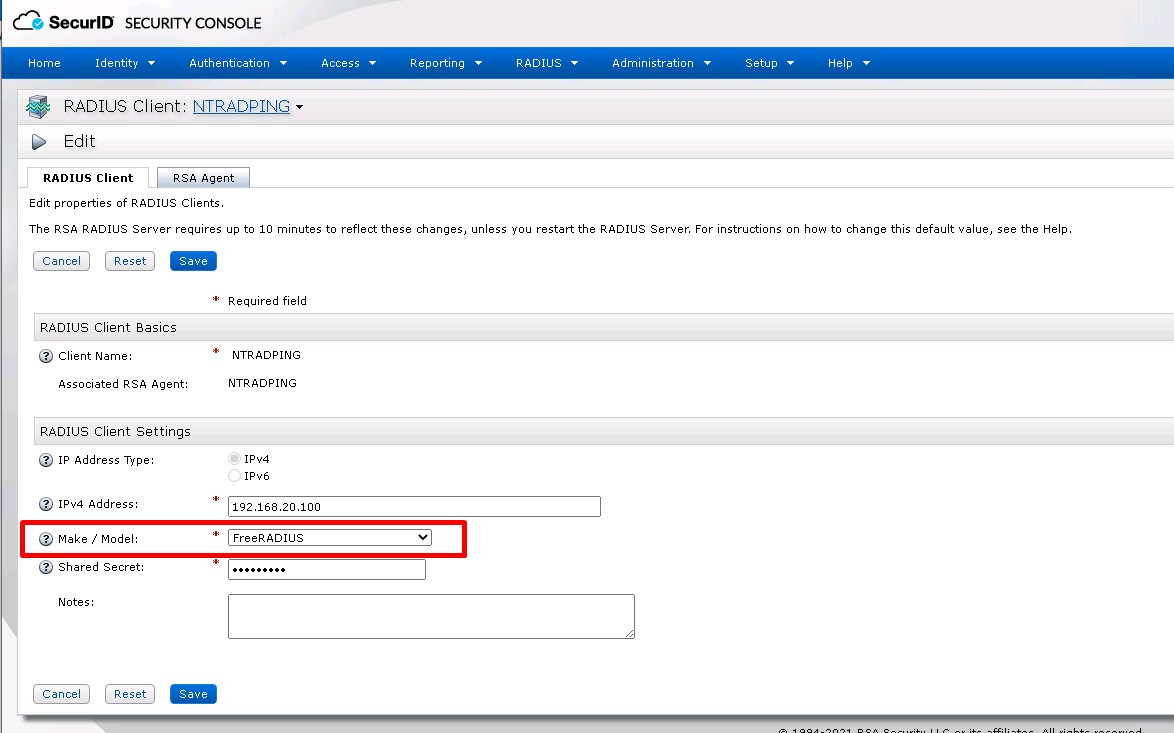
Task: Open the Authentication menu
Action: pyautogui.click(x=238, y=63)
